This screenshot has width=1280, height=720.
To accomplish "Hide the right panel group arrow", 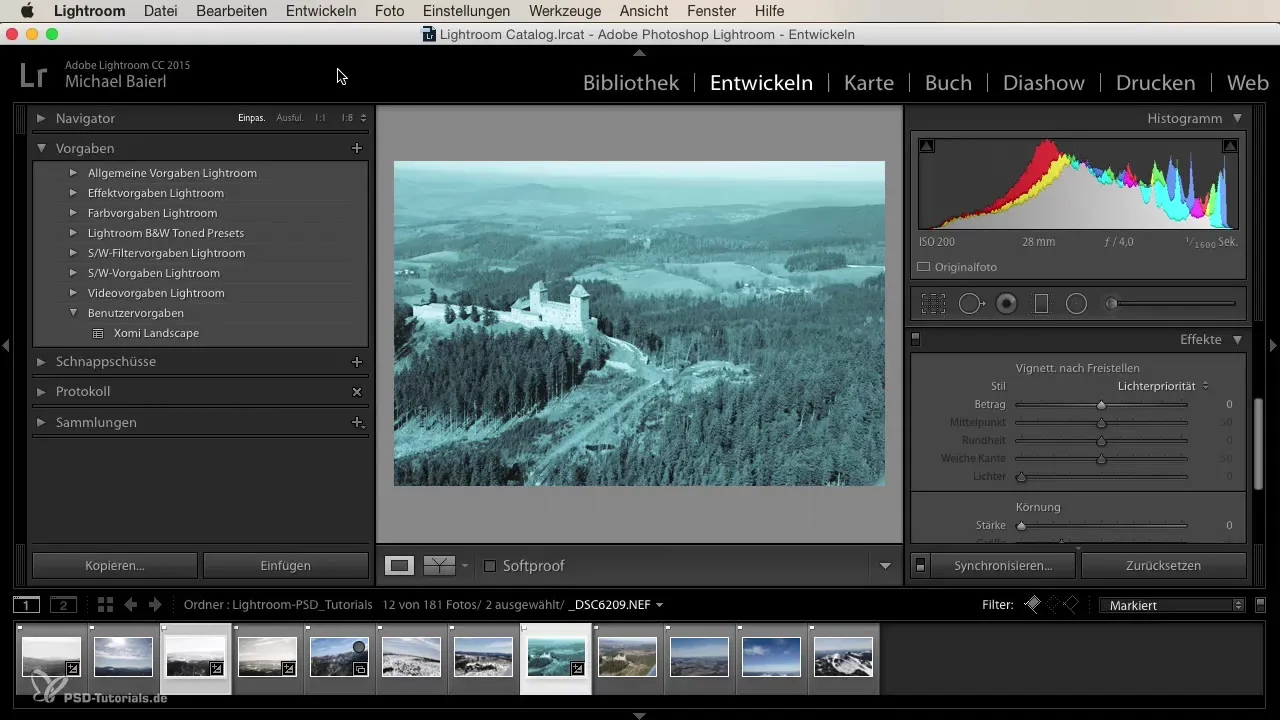I will tap(1273, 345).
